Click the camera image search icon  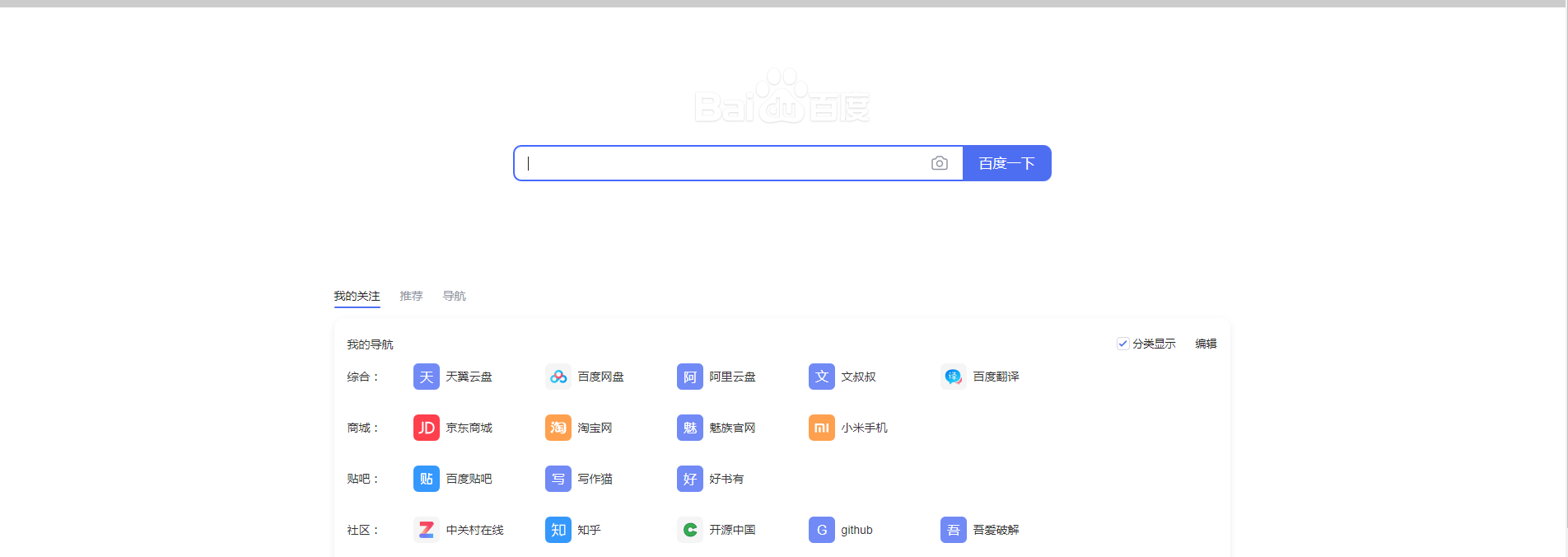point(939,163)
